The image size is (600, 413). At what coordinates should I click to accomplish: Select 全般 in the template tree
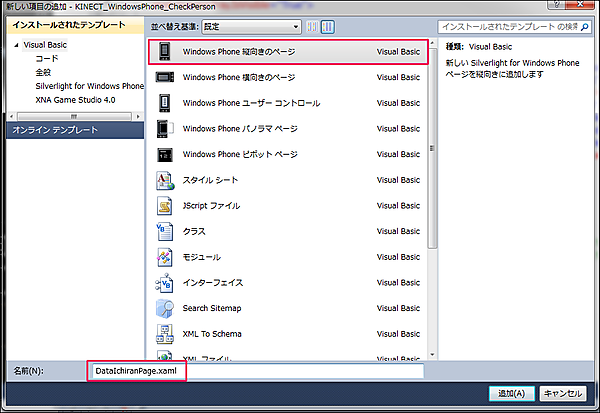tap(43, 72)
